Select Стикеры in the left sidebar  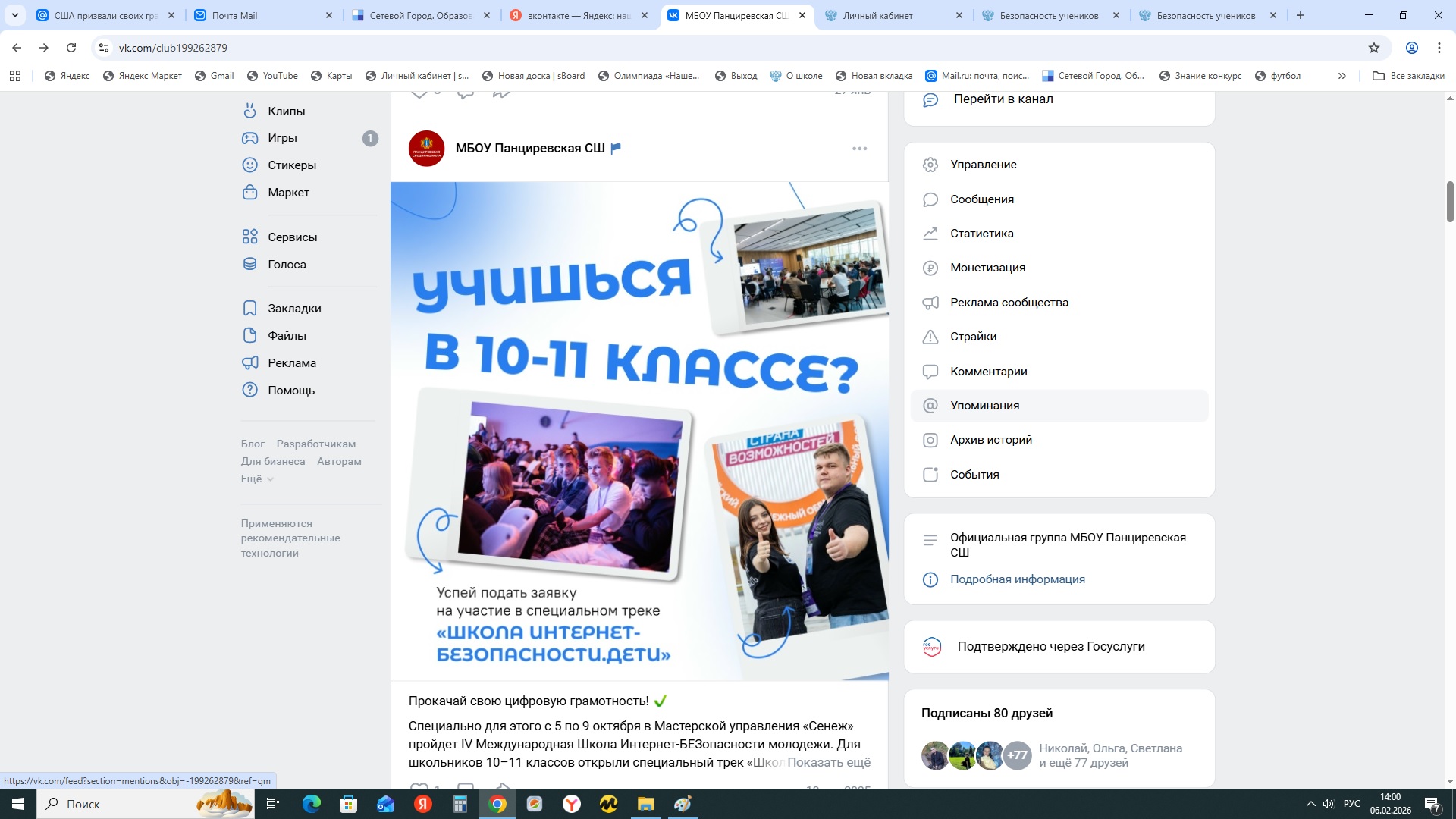[x=291, y=165]
